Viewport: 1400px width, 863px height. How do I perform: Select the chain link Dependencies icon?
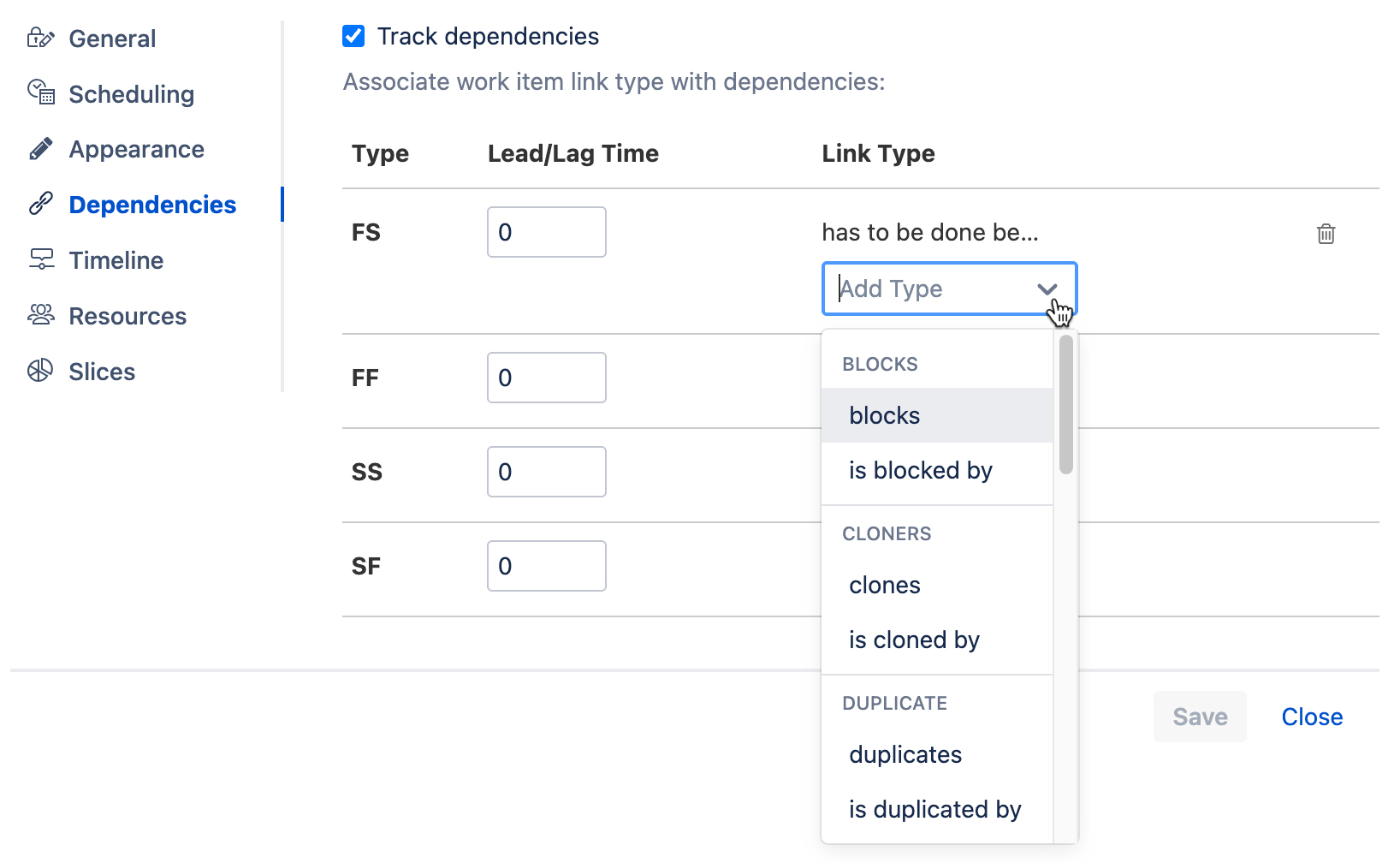[x=40, y=204]
